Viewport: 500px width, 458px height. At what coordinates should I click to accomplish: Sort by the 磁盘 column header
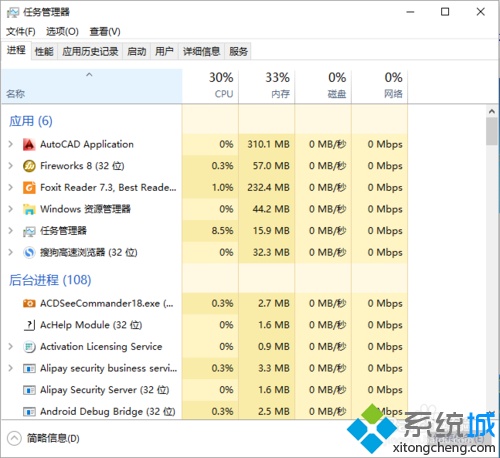tap(323, 86)
